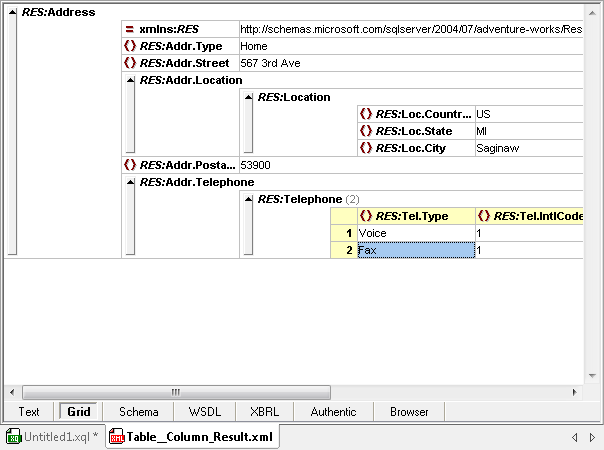Select the '567 3rd Ave' value cell

tap(411, 63)
